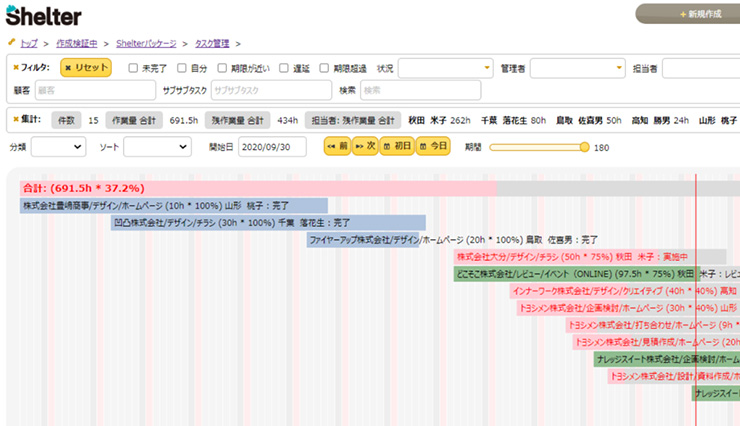The width and height of the screenshot is (740, 426).
Task: Jump to today with 今日 button
Action: click(x=433, y=146)
